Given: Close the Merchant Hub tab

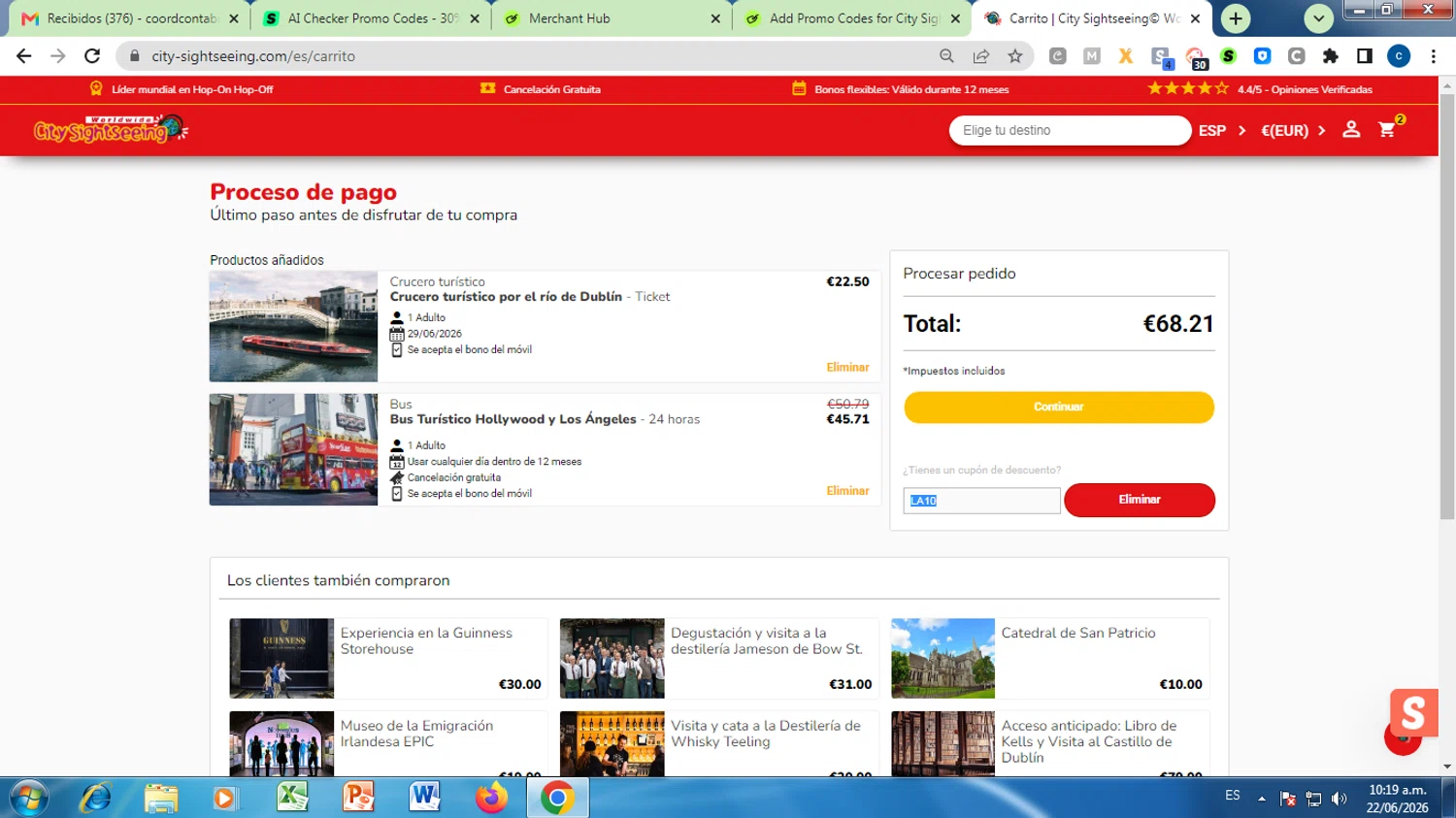Looking at the screenshot, I should (x=715, y=18).
